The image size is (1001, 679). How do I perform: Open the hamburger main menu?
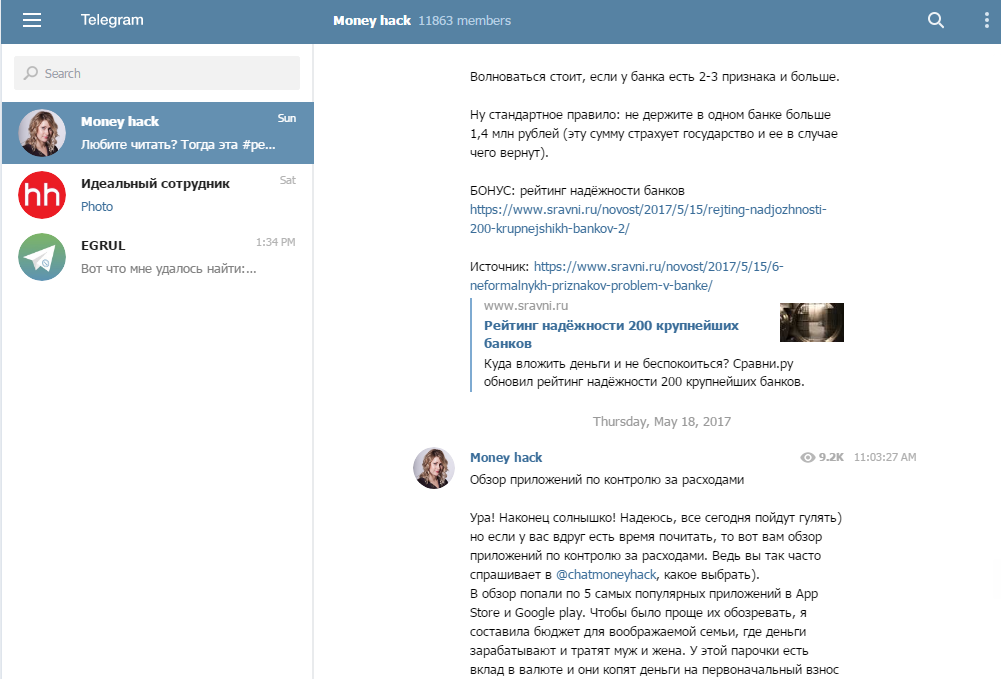32,20
